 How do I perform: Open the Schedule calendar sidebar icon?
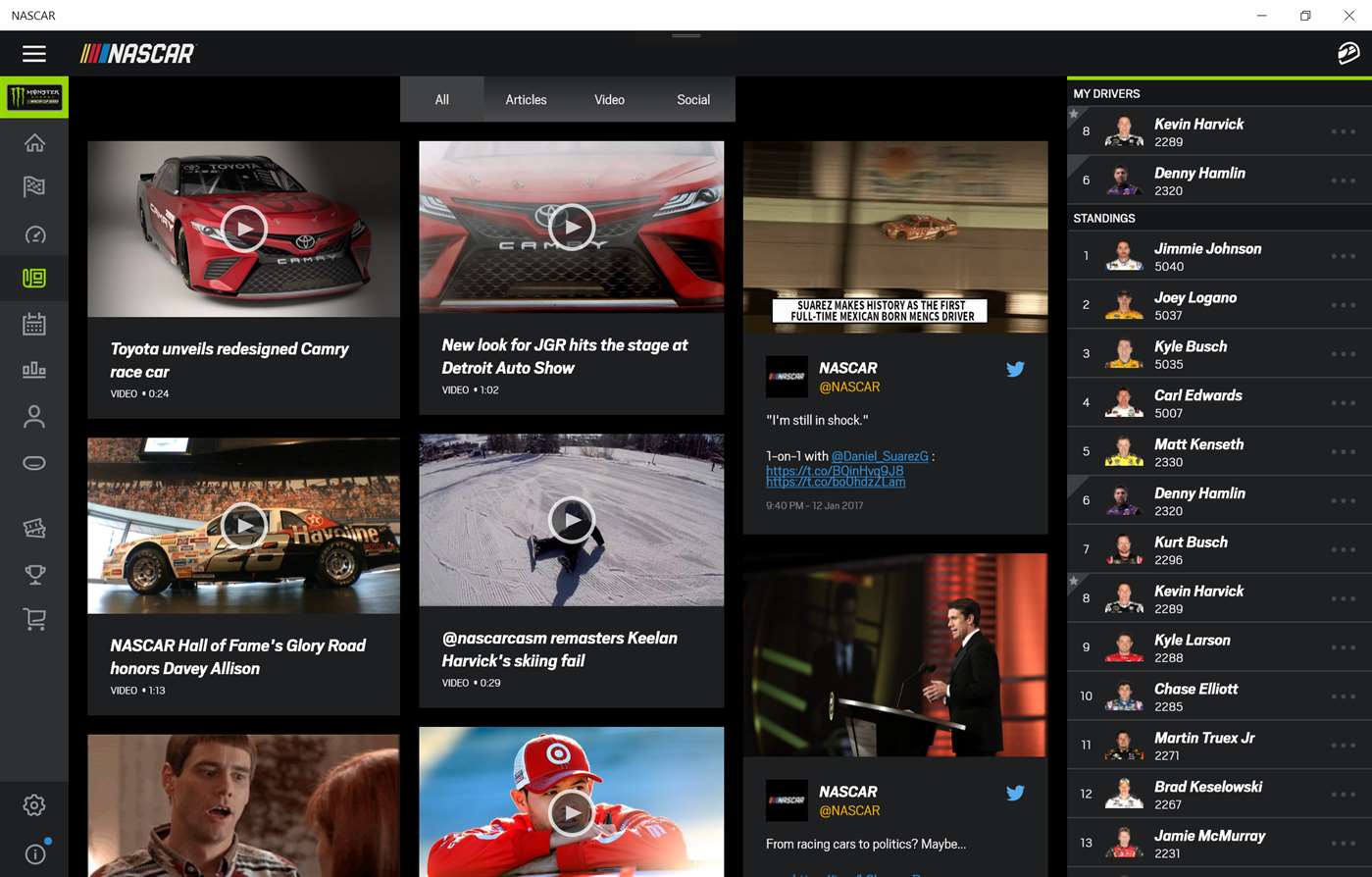pyautogui.click(x=34, y=324)
